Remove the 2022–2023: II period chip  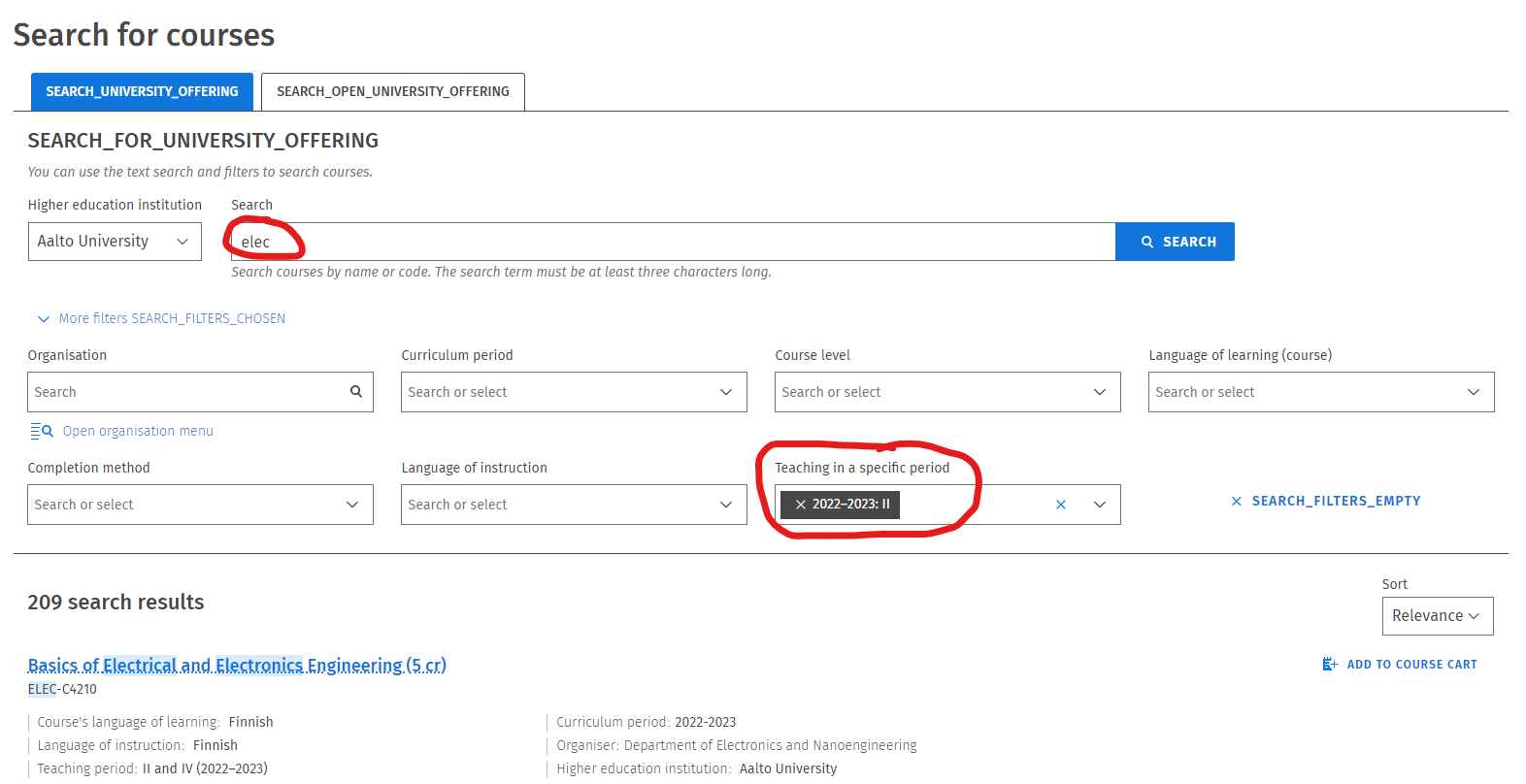pos(801,505)
